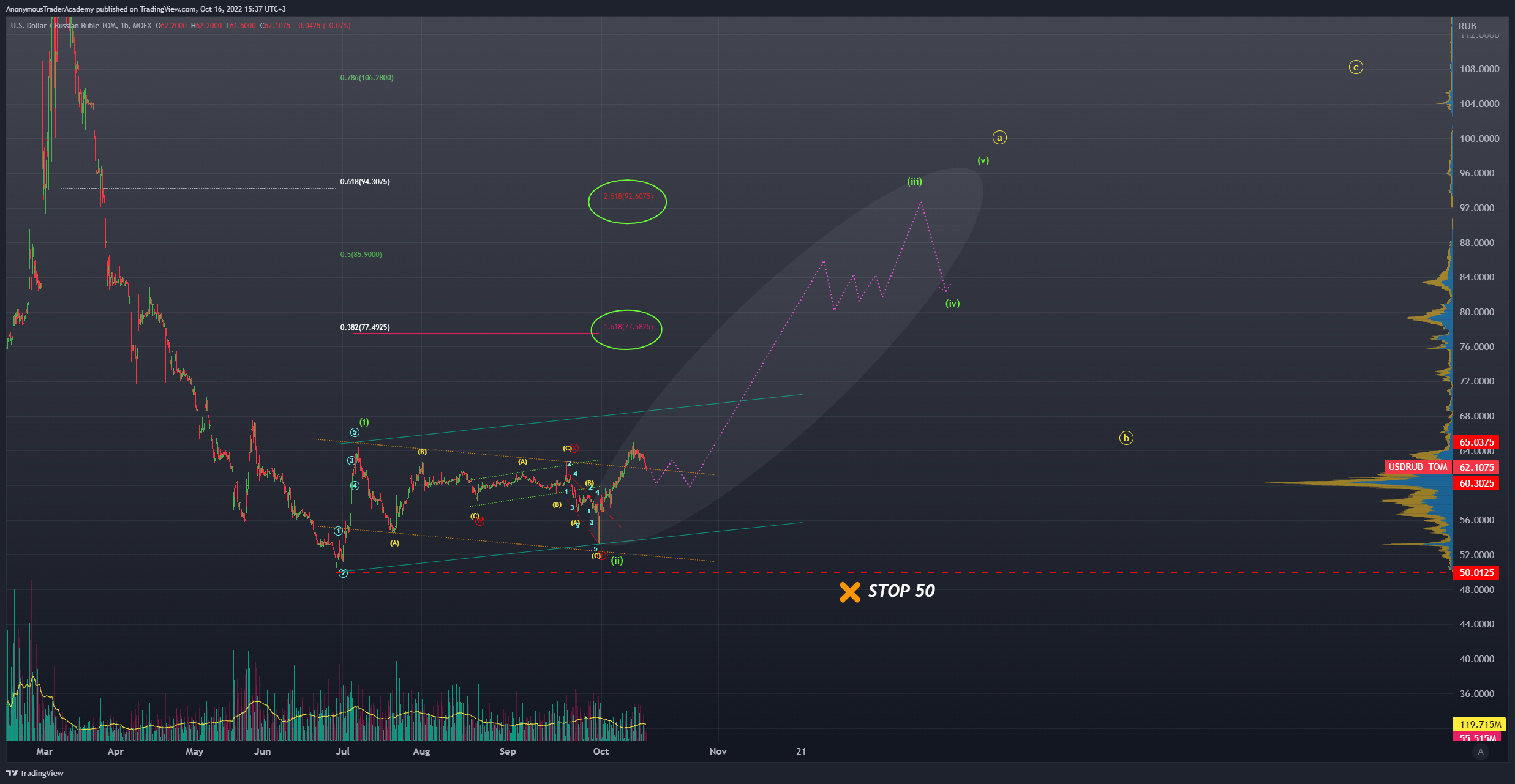The image size is (1515, 784).
Task: Click the 100.0000 price axis tick
Action: coord(1479,138)
